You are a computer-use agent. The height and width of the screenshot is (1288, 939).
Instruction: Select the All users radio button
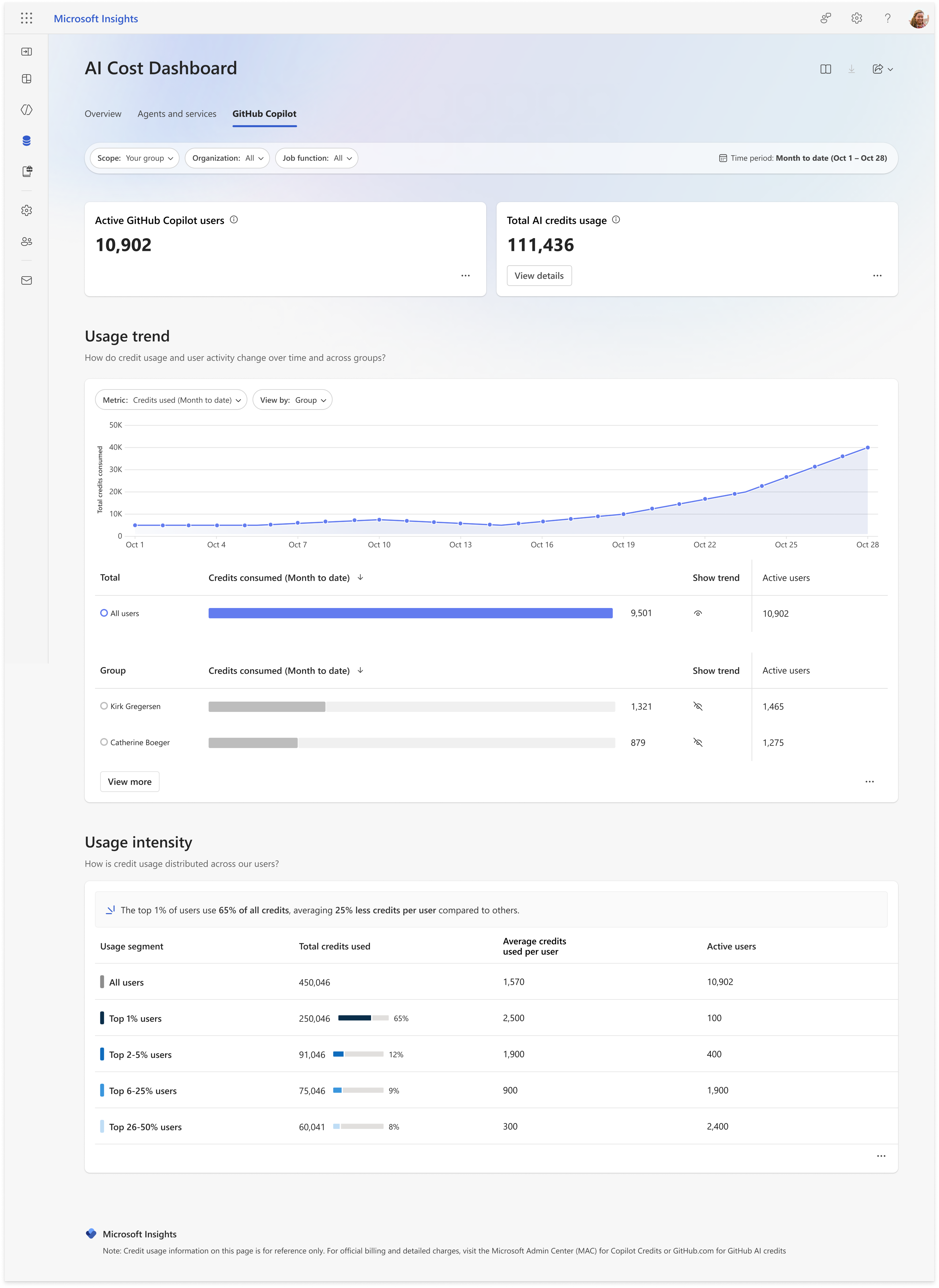(x=104, y=613)
